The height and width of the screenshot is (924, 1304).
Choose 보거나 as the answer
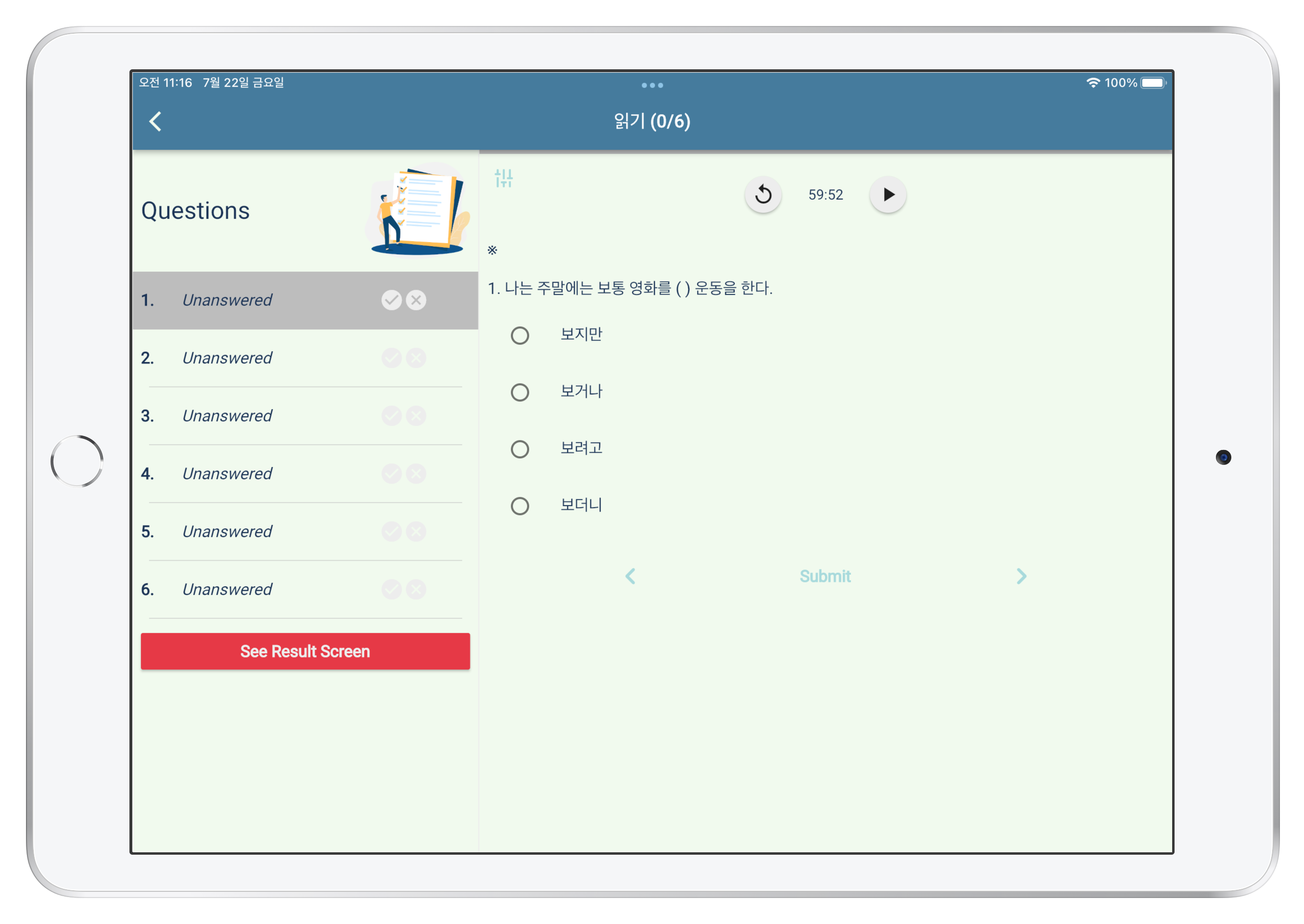tap(520, 392)
